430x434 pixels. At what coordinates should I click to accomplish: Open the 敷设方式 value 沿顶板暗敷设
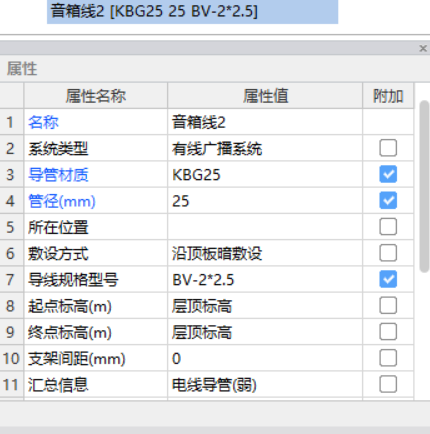point(265,253)
